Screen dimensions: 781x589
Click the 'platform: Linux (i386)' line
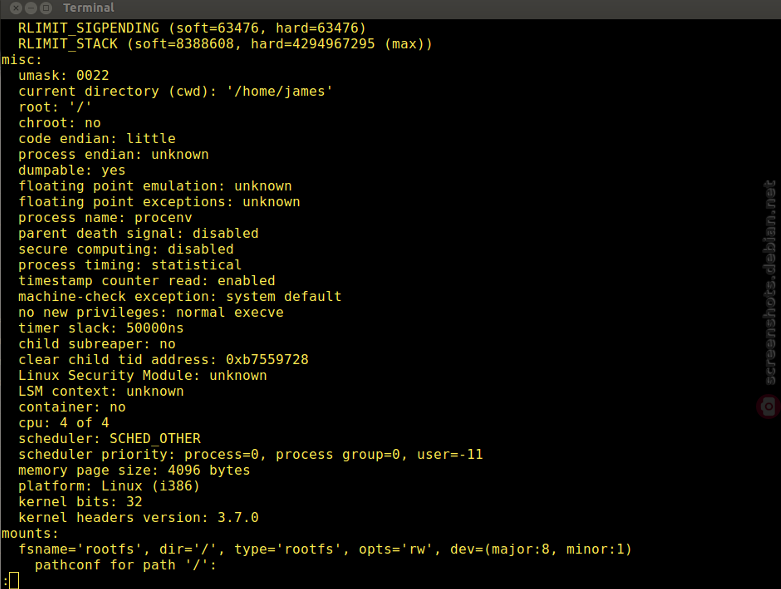pos(109,486)
